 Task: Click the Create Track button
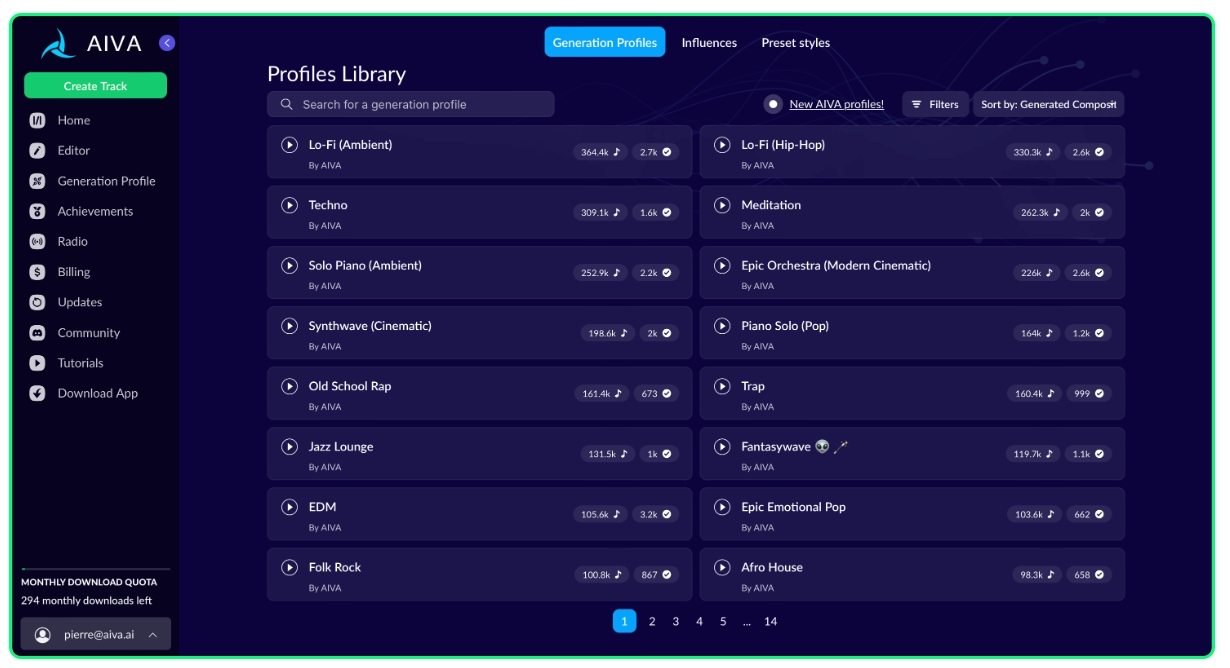click(x=95, y=86)
